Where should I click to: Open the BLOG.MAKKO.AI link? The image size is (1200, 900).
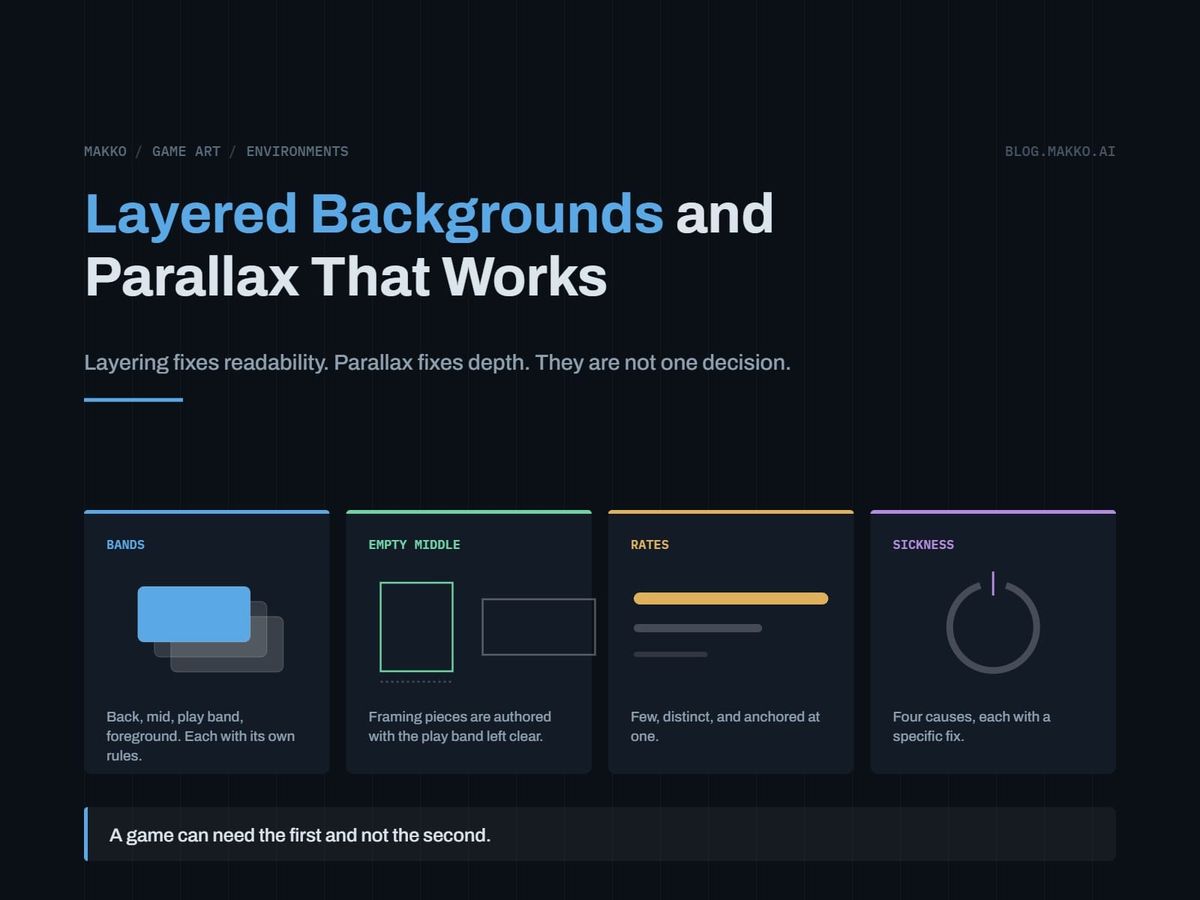pos(1060,152)
